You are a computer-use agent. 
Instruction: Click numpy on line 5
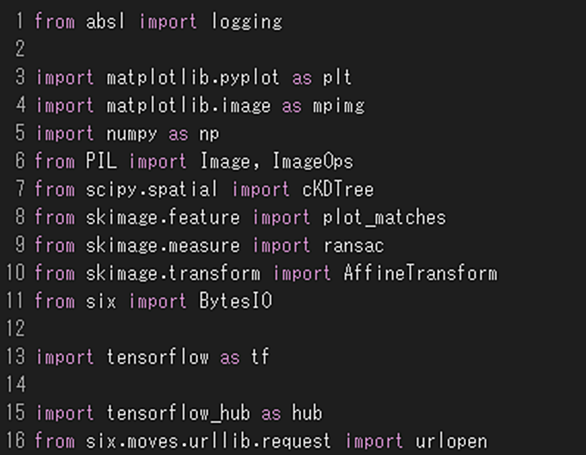[132, 134]
